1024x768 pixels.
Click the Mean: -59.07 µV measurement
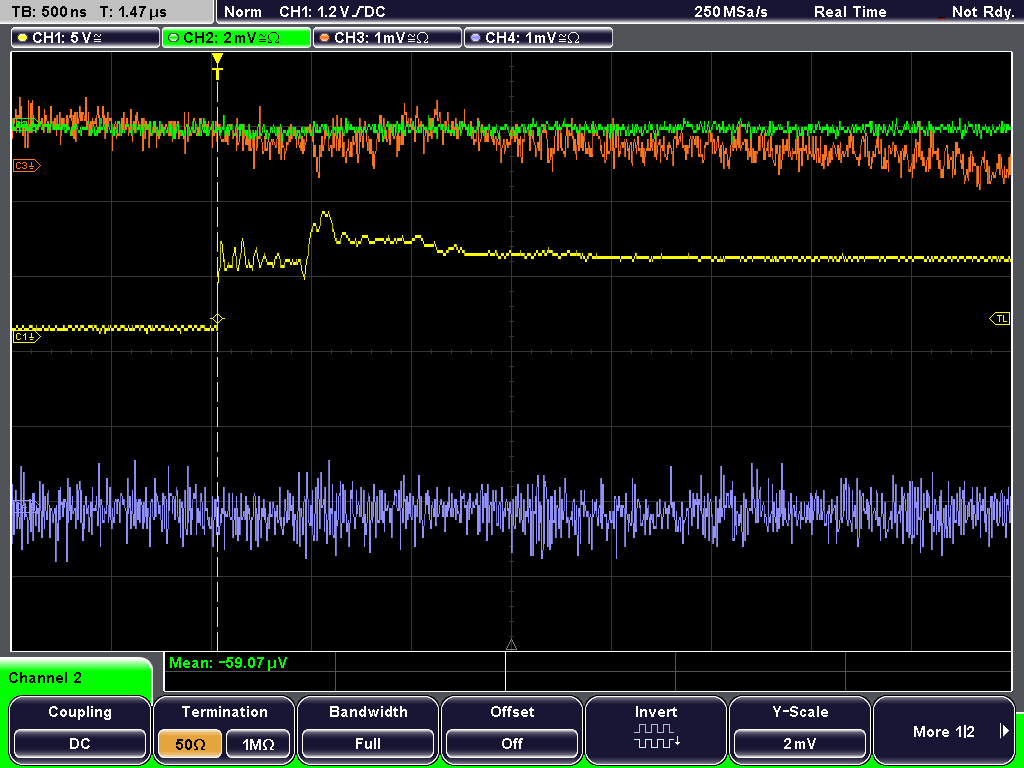tap(227, 663)
